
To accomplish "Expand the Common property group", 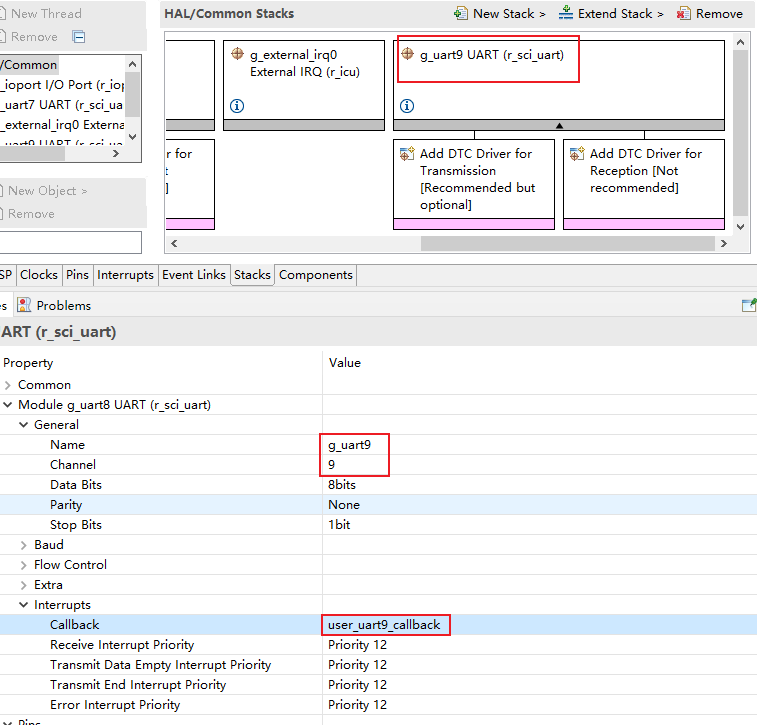I will (9, 385).
